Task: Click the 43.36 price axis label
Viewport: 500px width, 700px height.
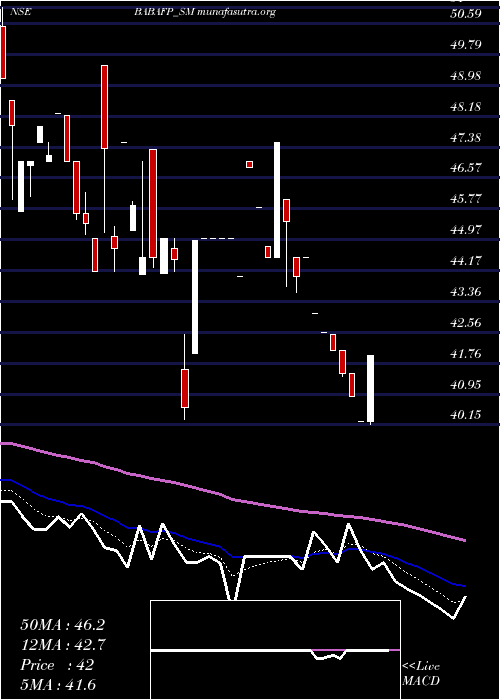Action: 466,292
